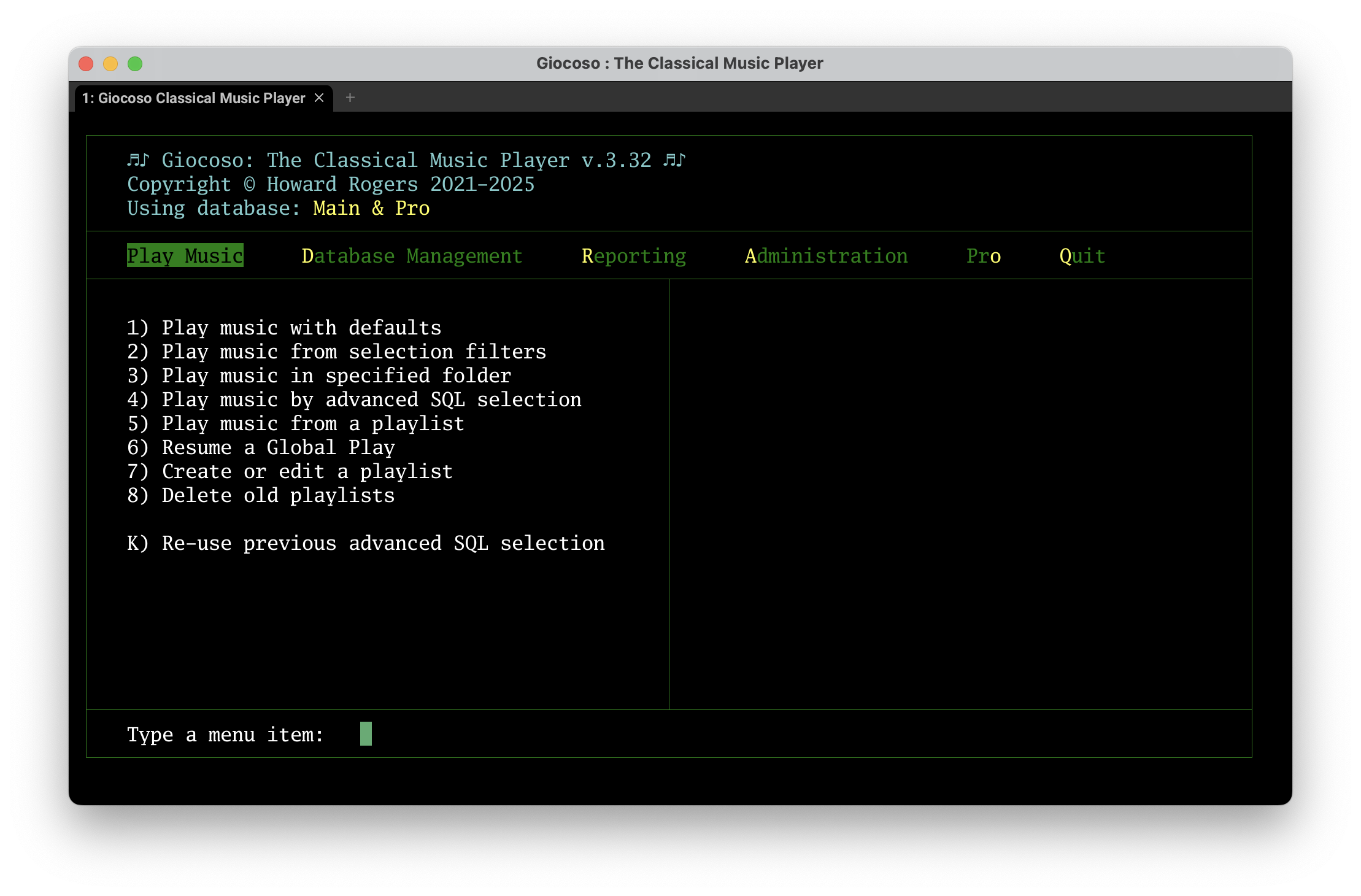Select 'Create or edit a playlist'
The image size is (1361, 896).
click(289, 471)
